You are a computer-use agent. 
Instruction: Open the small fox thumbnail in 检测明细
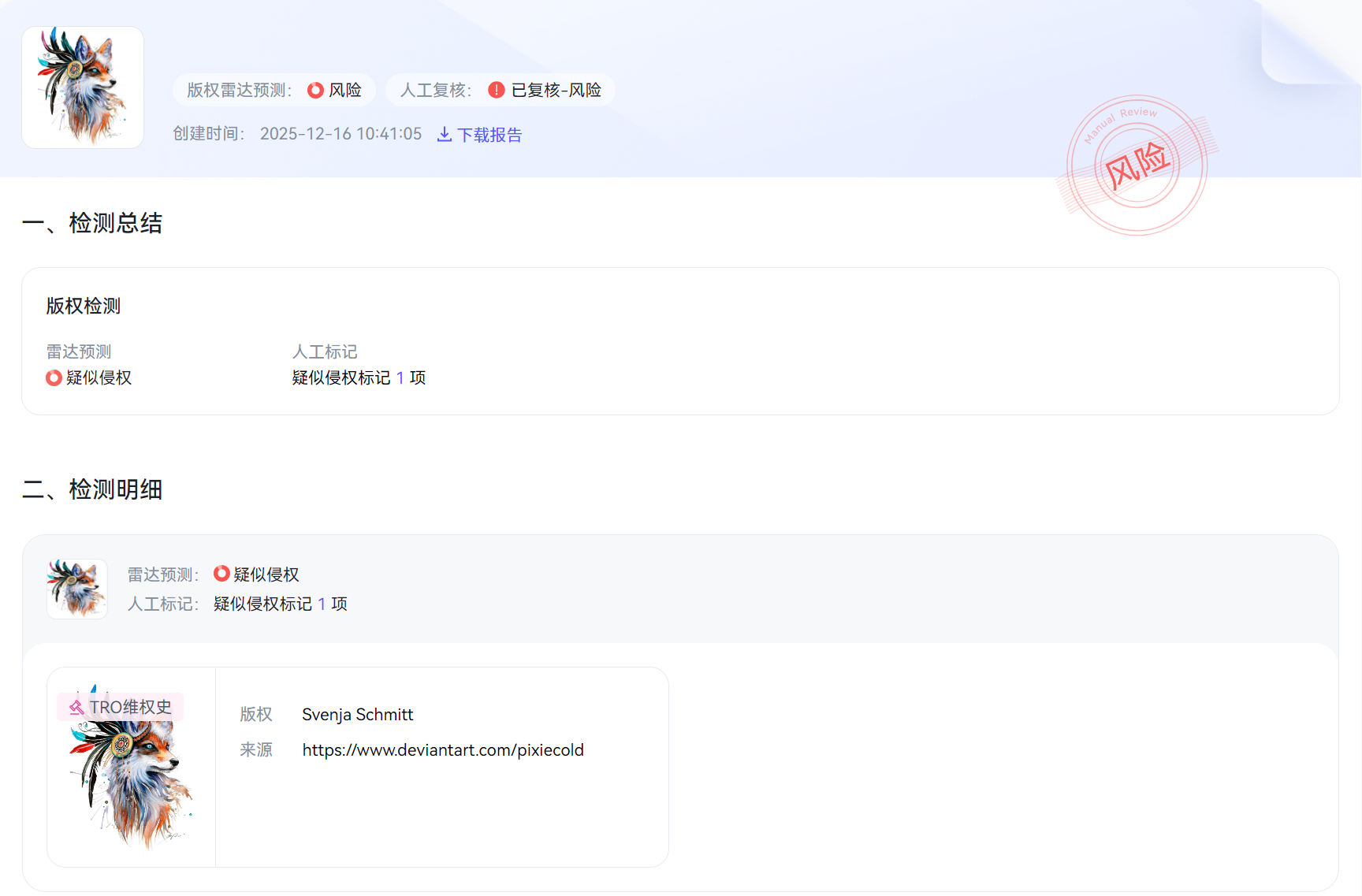77,589
